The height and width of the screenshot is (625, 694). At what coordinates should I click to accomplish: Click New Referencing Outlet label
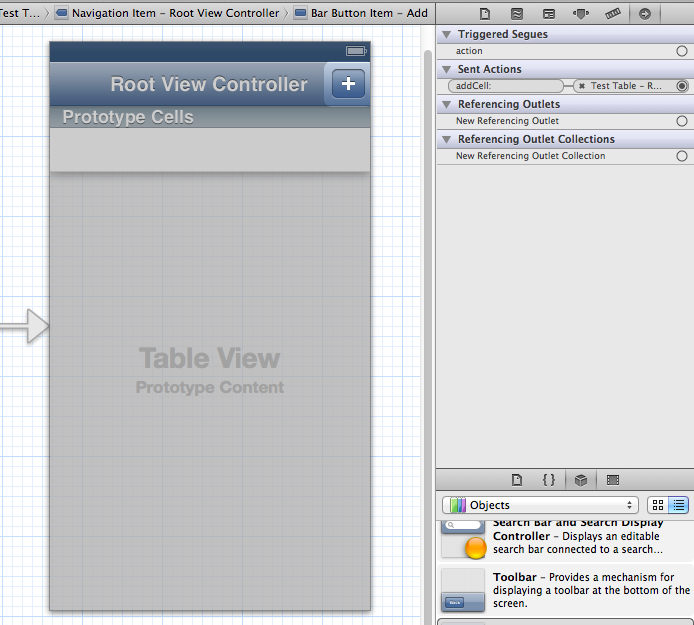pyautogui.click(x=507, y=121)
